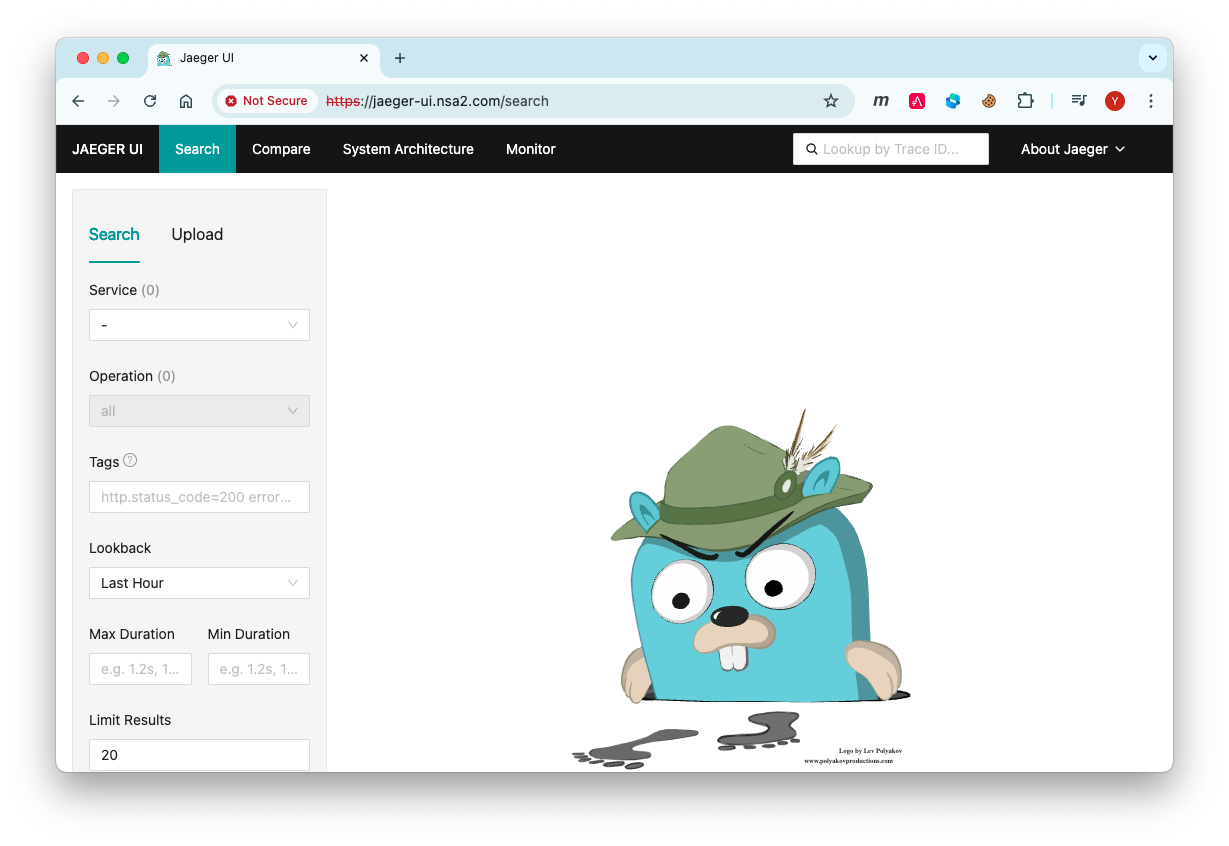Open the Service dropdown
This screenshot has width=1229, height=846.
pos(199,325)
